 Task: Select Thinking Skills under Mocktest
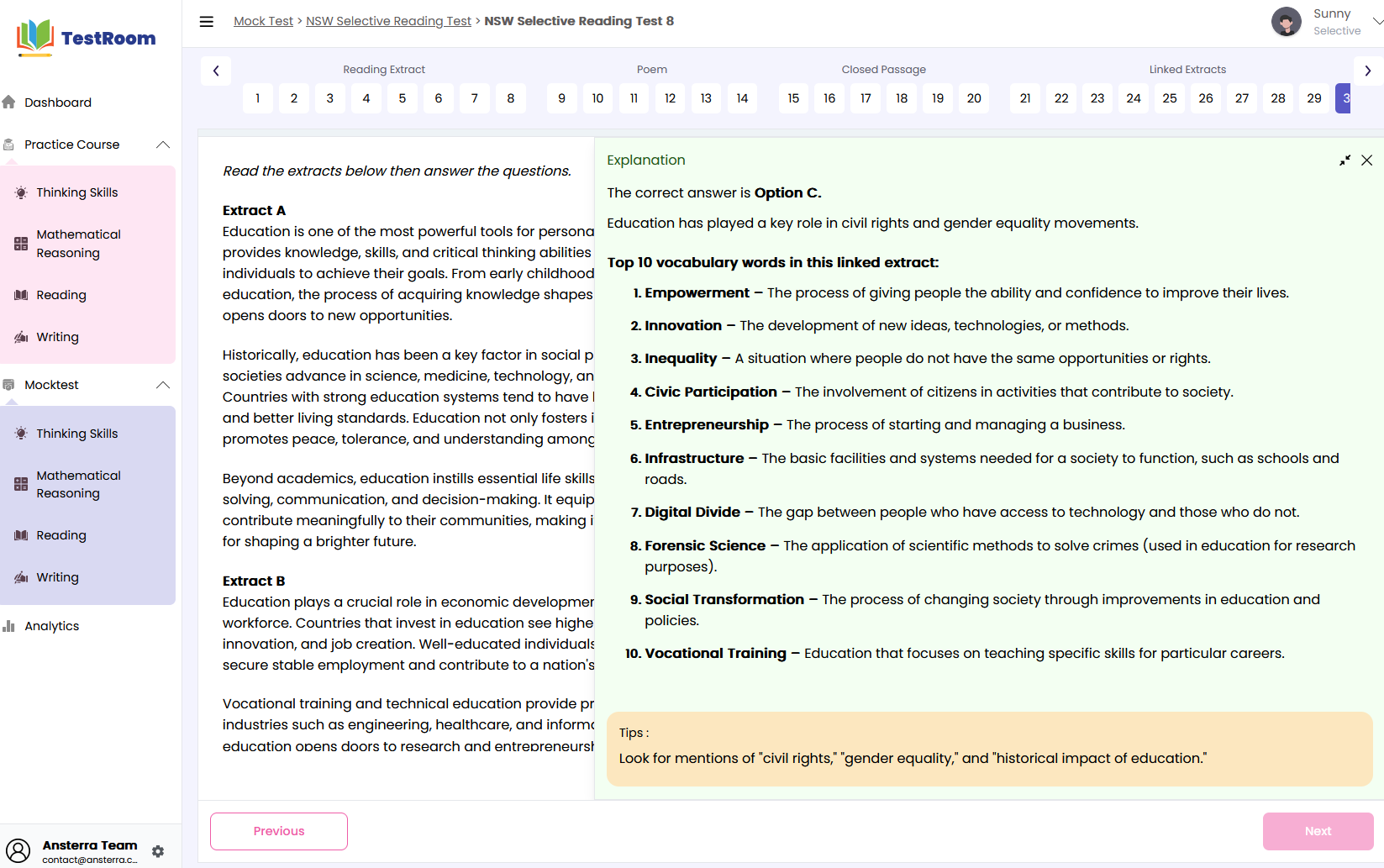tap(77, 434)
